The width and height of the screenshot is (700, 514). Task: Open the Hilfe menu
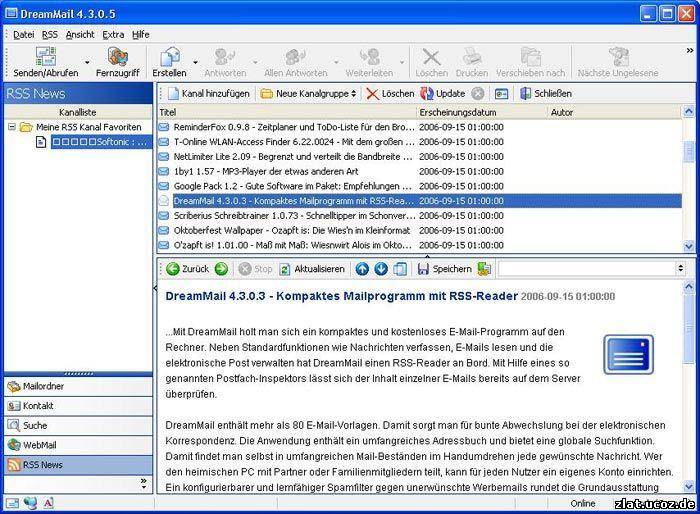(x=141, y=34)
